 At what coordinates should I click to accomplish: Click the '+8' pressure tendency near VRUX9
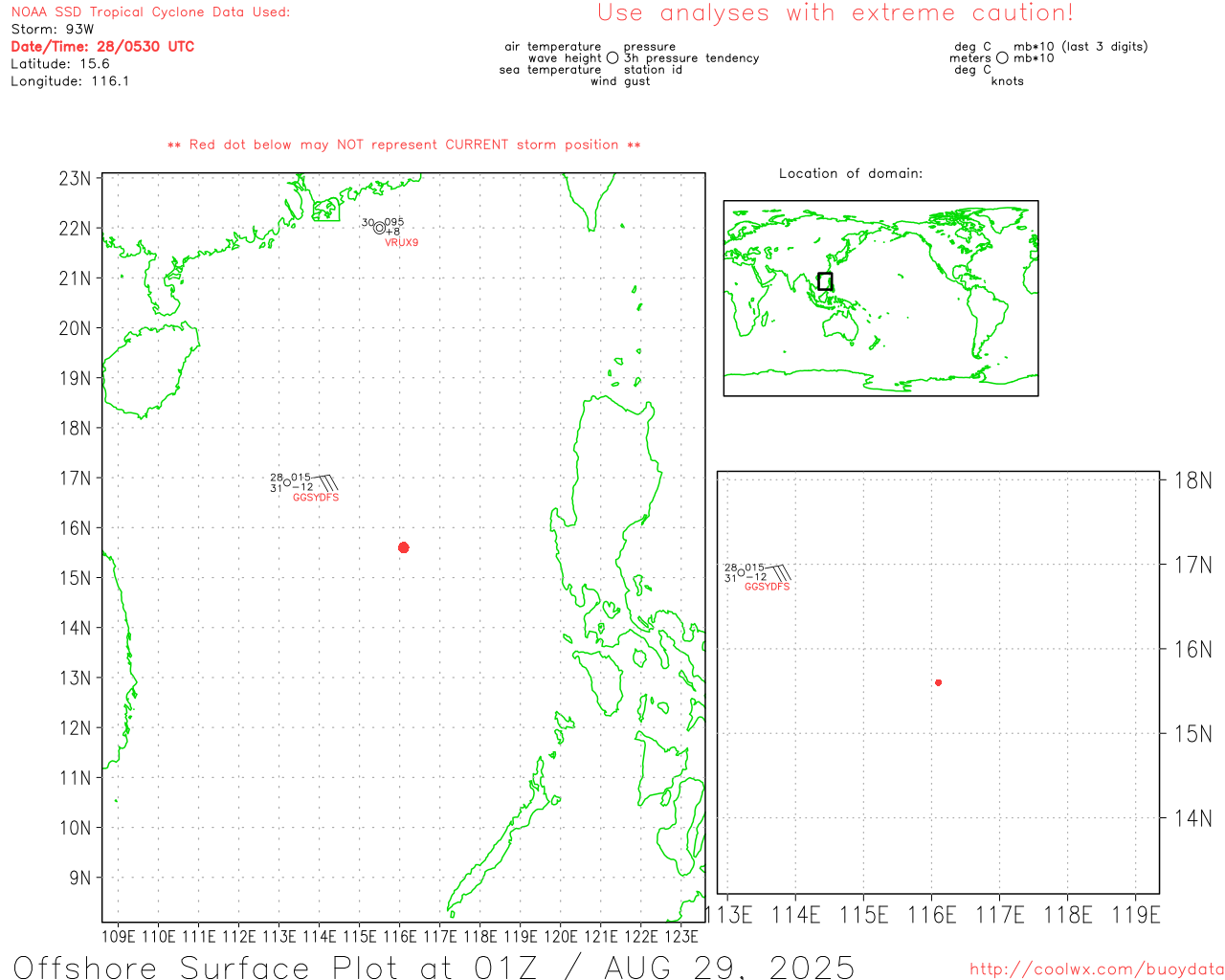click(x=393, y=232)
